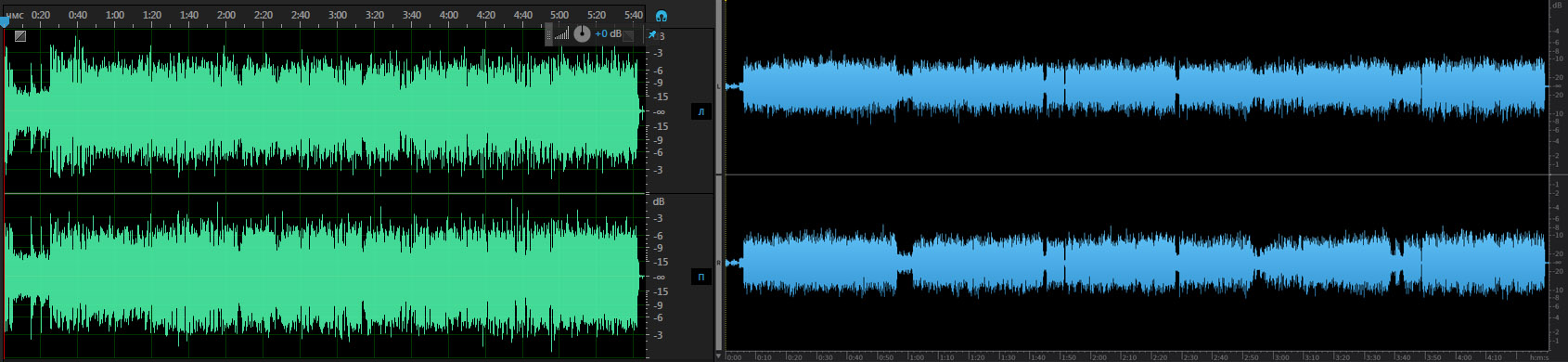Click the headphones channel map icon
The width and height of the screenshot is (1568, 362).
661,16
